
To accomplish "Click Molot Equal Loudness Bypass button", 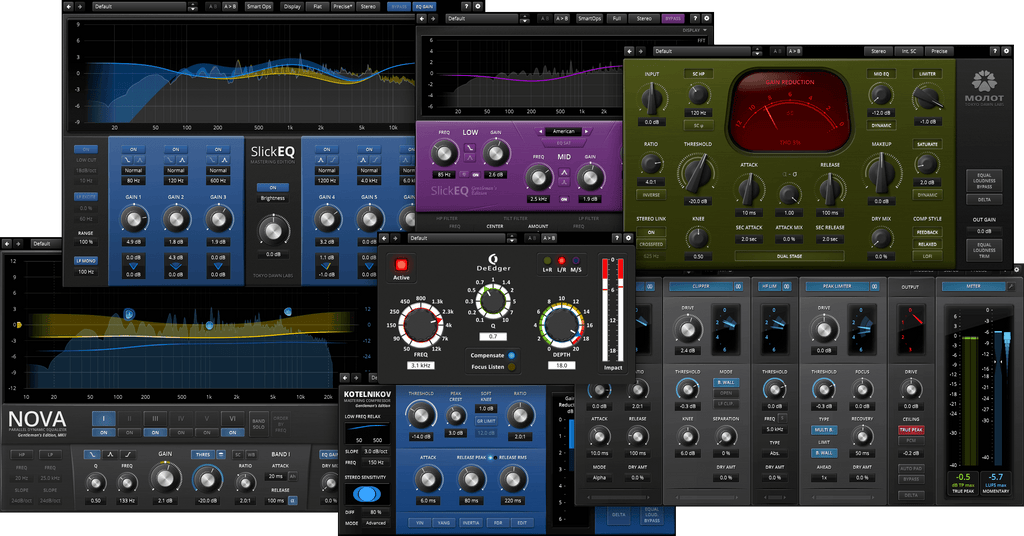I will pos(984,181).
